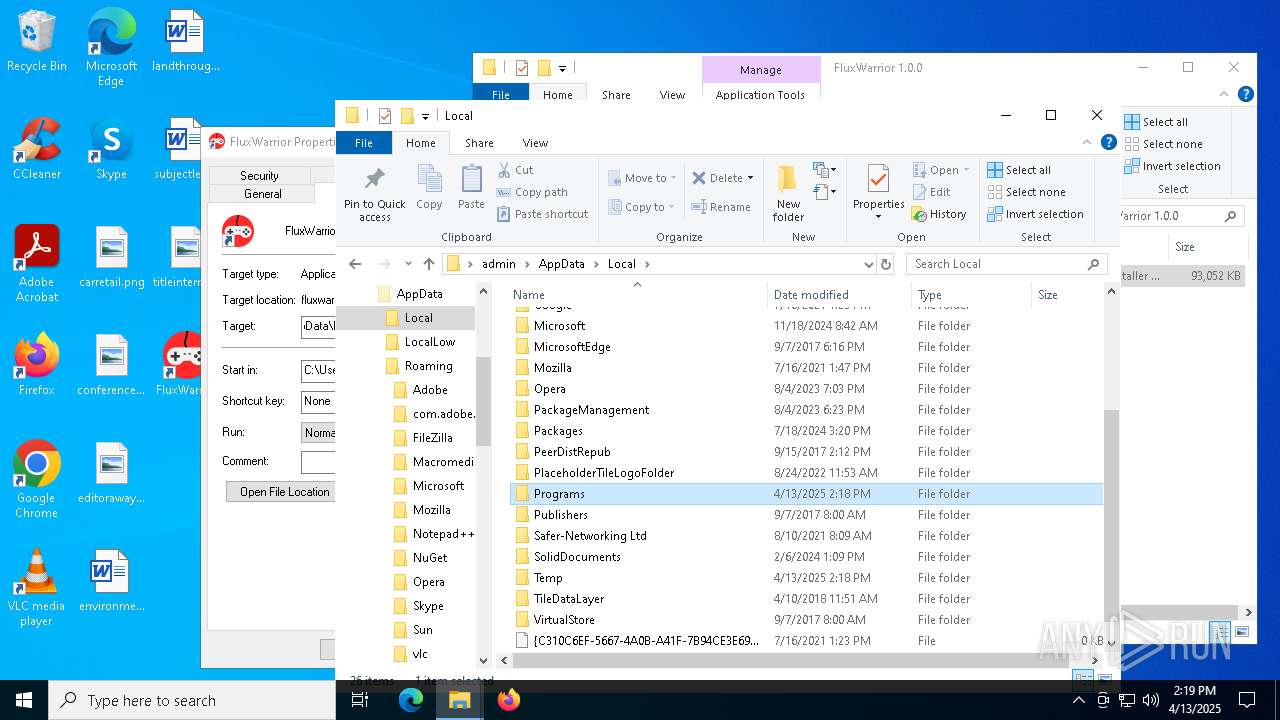
Task: Select CCleaner desktop shortcut
Action: [37, 148]
